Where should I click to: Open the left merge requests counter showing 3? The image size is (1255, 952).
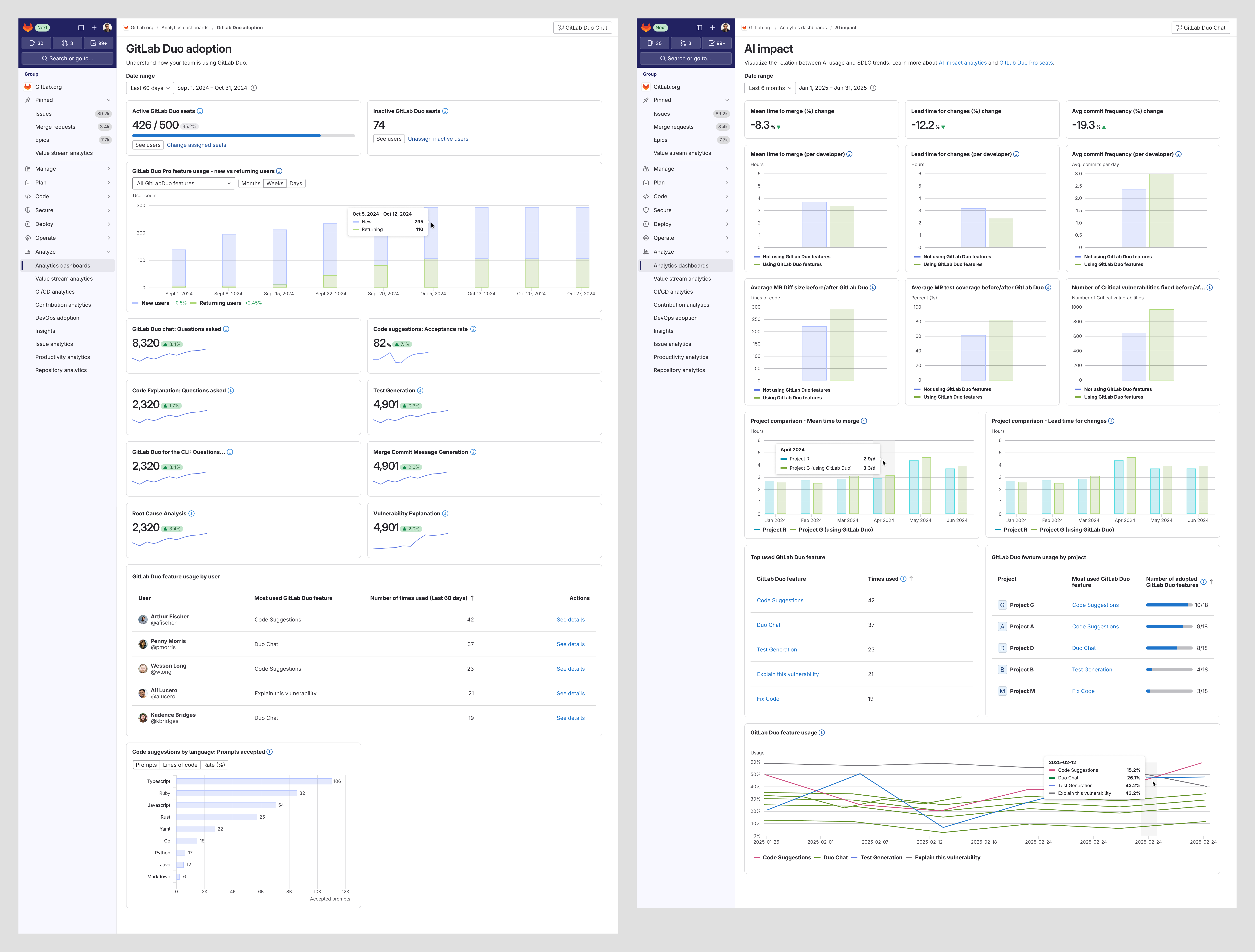click(x=67, y=43)
